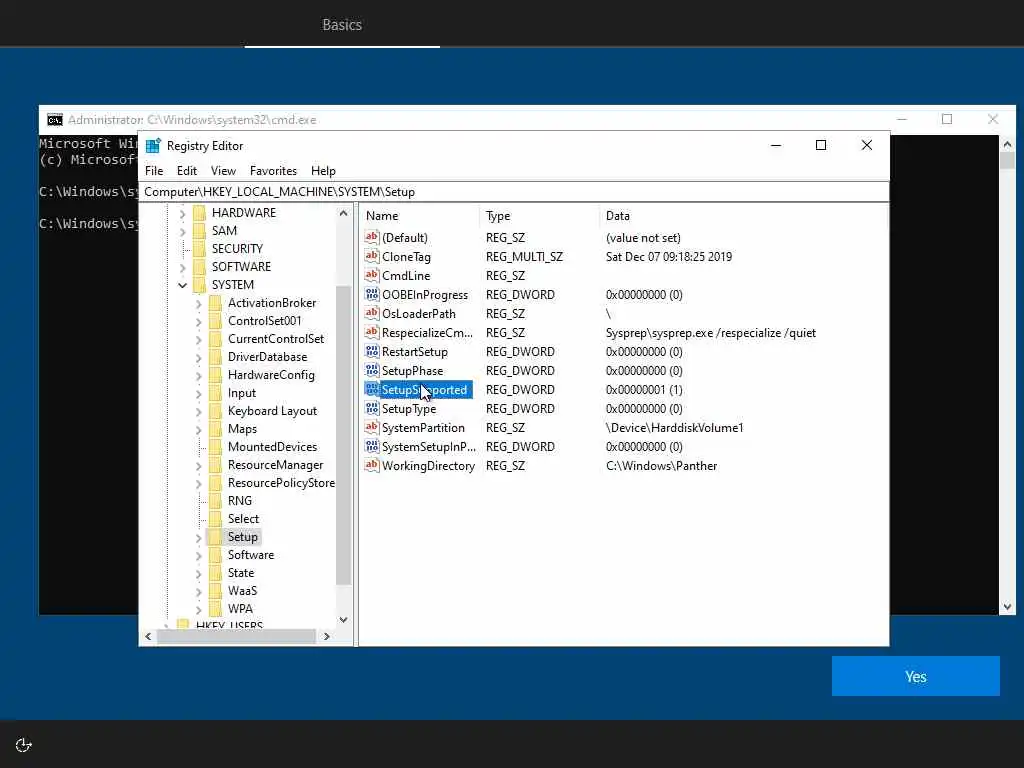Click the SystemSetupInP... DWORD icon
Image resolution: width=1024 pixels, height=768 pixels.
tap(372, 447)
